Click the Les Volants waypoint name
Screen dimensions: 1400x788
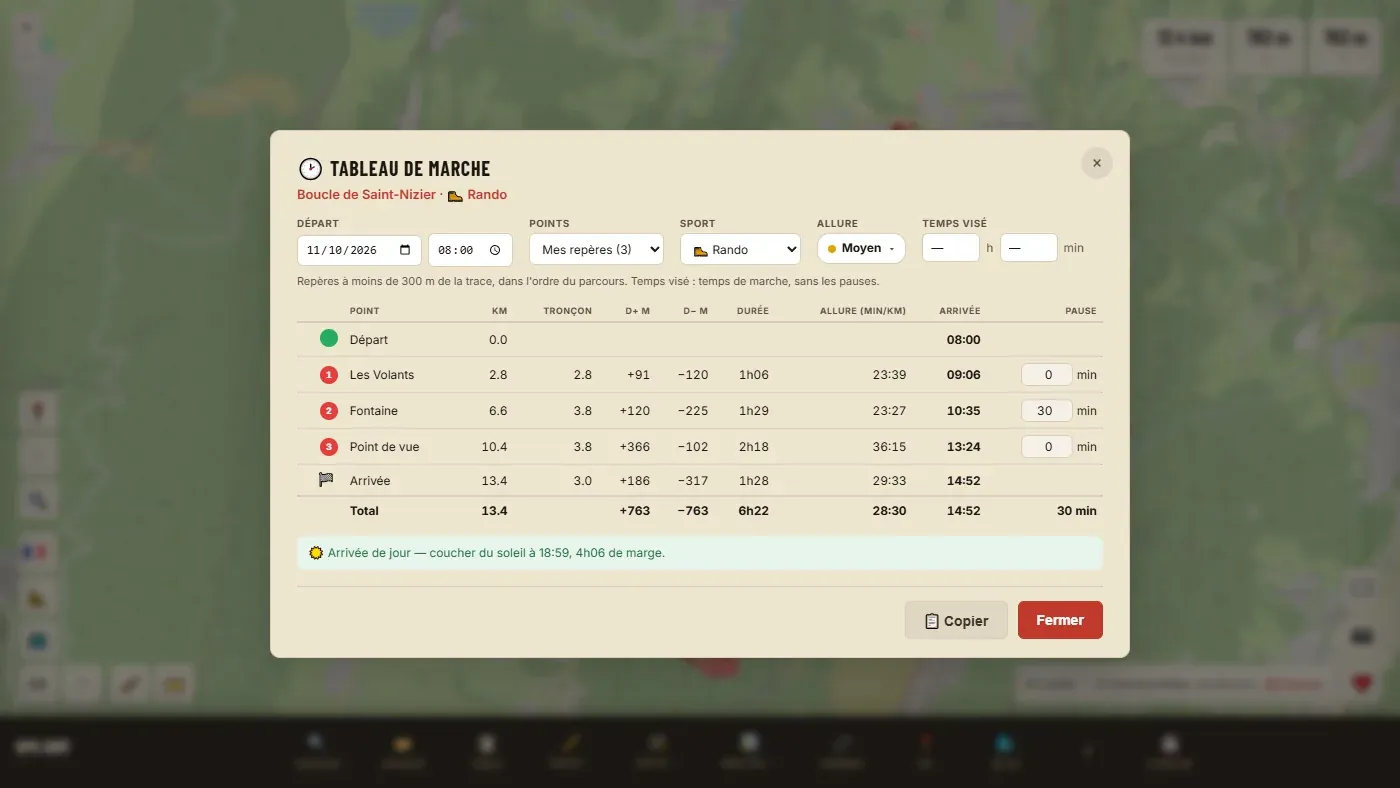click(x=382, y=375)
